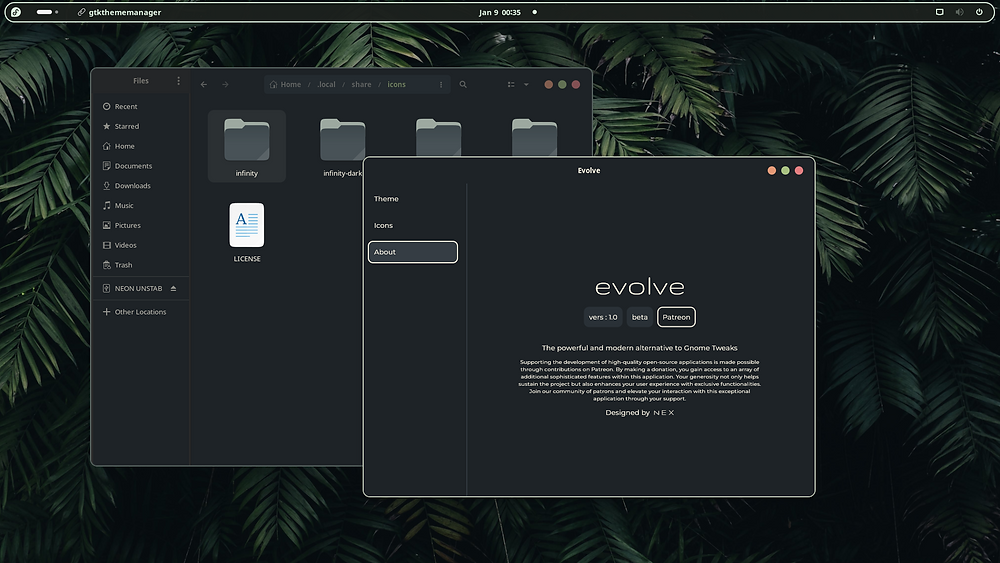Select the LICENSE file

pos(247,232)
